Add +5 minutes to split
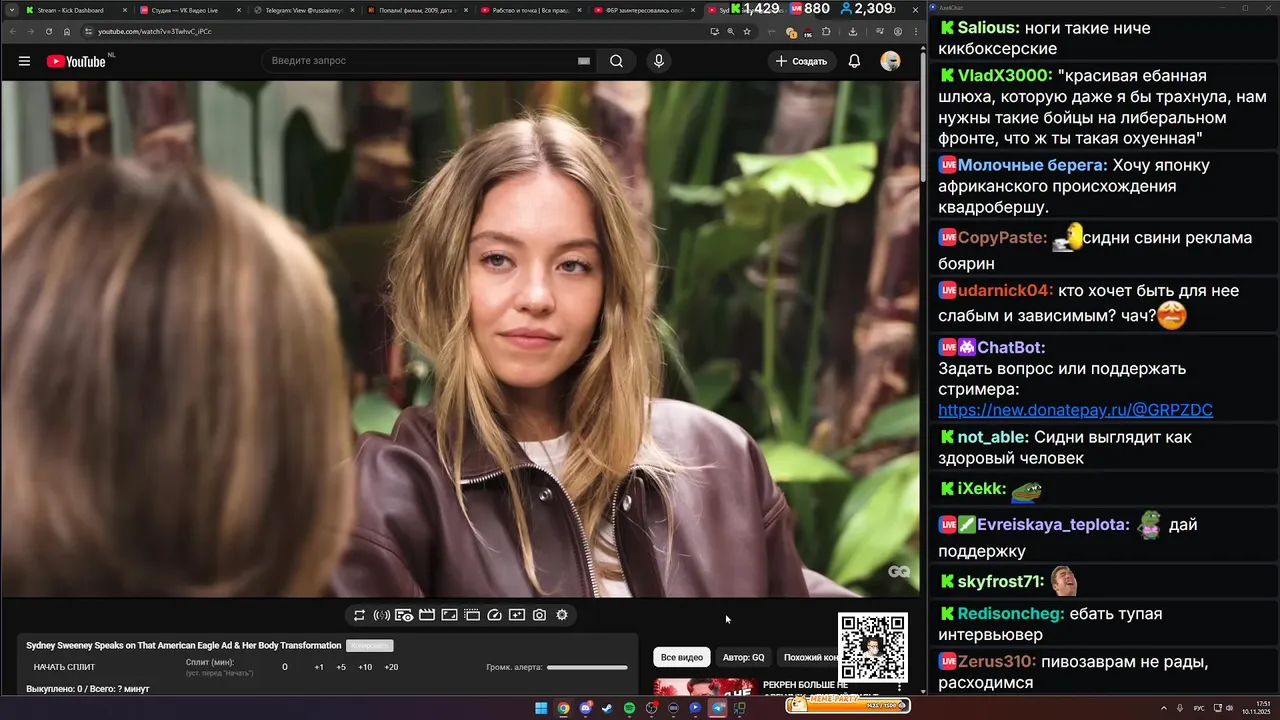The height and width of the screenshot is (720, 1280). click(341, 667)
